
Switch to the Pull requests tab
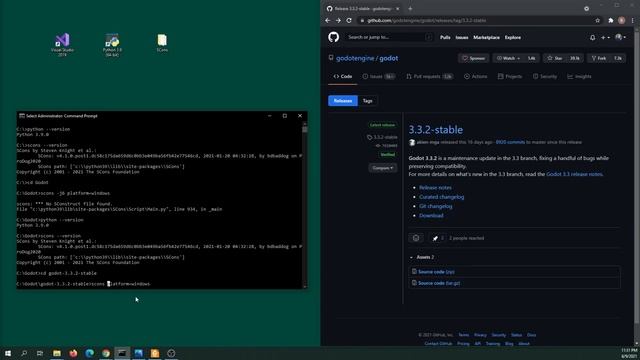[x=429, y=76]
